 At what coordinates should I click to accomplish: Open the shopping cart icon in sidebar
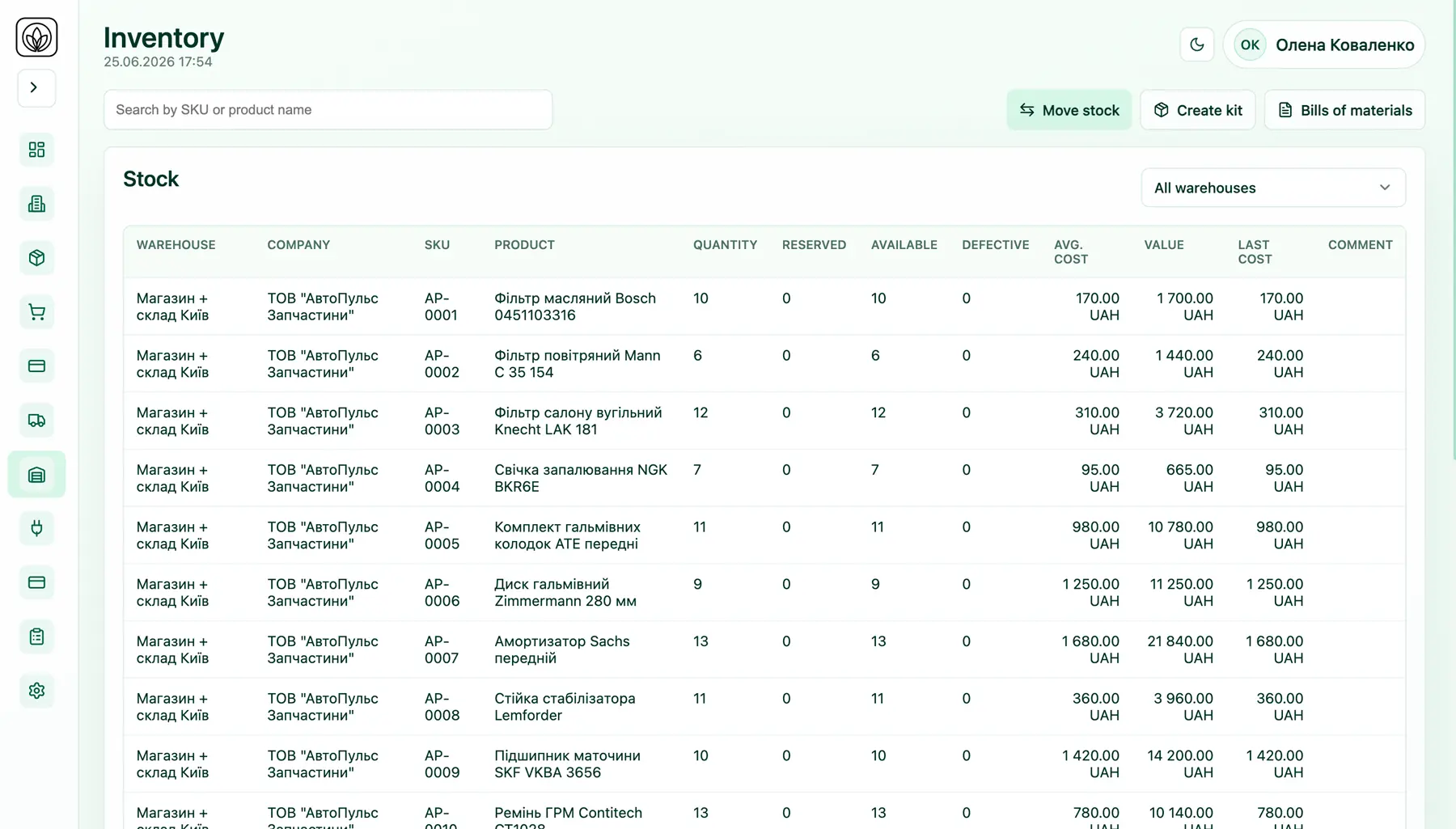click(36, 312)
